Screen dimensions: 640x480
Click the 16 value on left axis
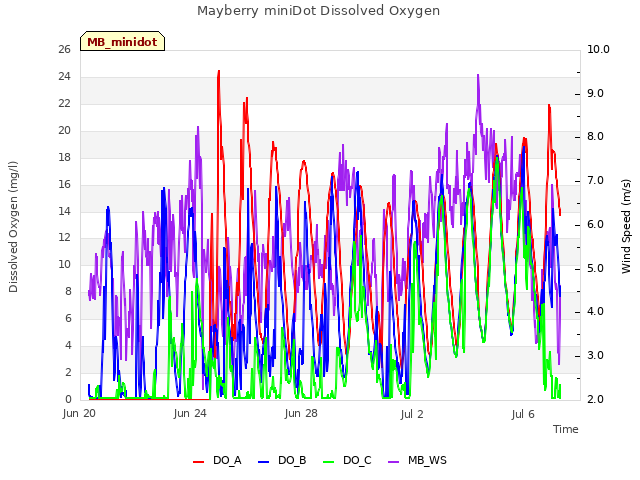tap(64, 184)
